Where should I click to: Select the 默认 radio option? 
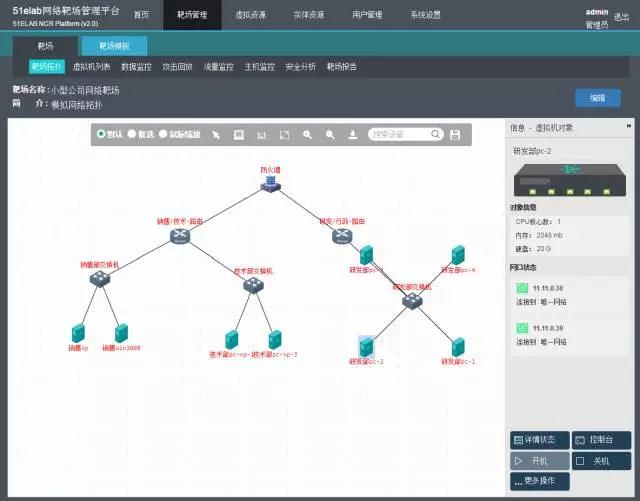pos(101,134)
